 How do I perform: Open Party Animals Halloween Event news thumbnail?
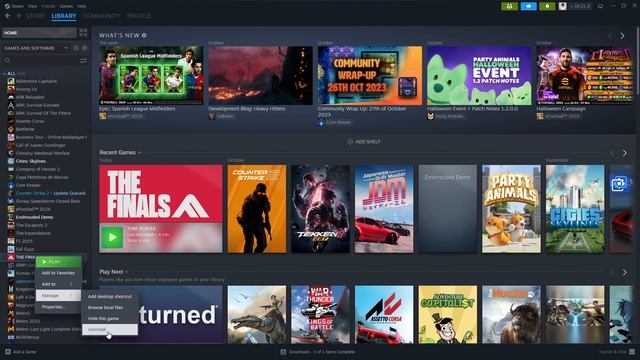tap(479, 75)
